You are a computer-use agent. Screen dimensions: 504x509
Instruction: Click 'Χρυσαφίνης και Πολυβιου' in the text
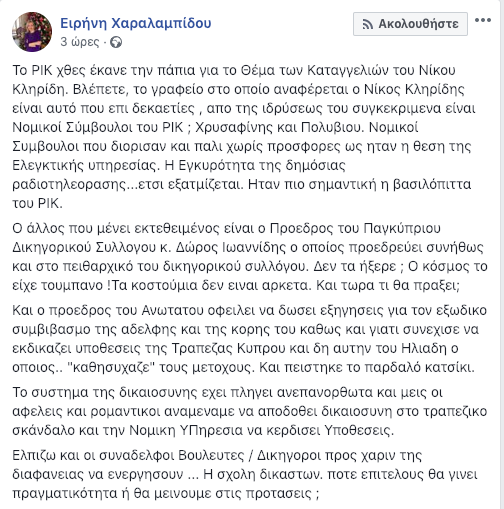pyautogui.click(x=278, y=127)
